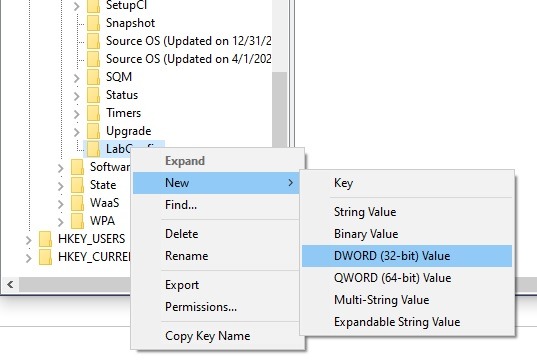Expand the Software key
The height and width of the screenshot is (361, 537).
[61, 168]
